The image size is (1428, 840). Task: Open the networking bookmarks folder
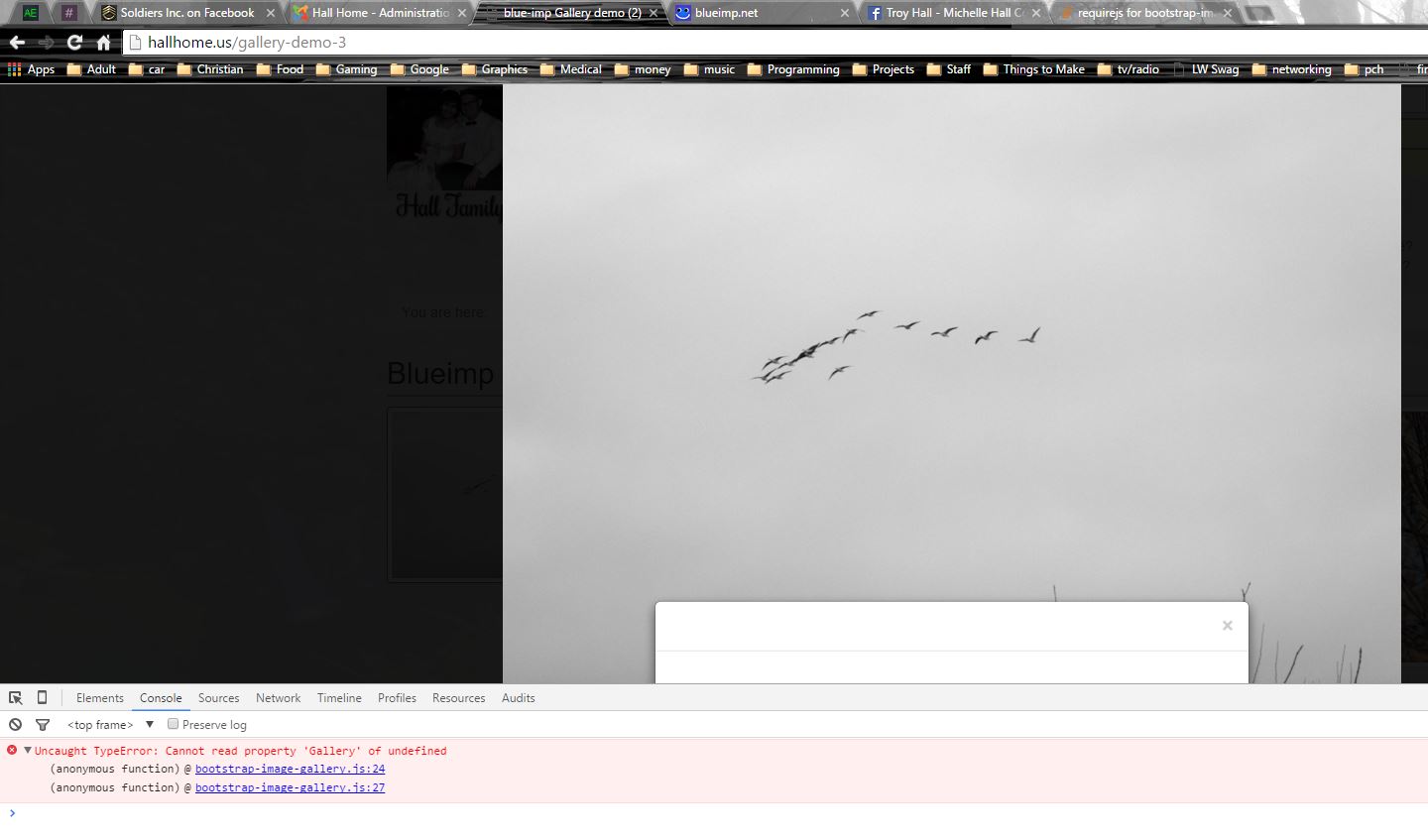coord(1292,69)
